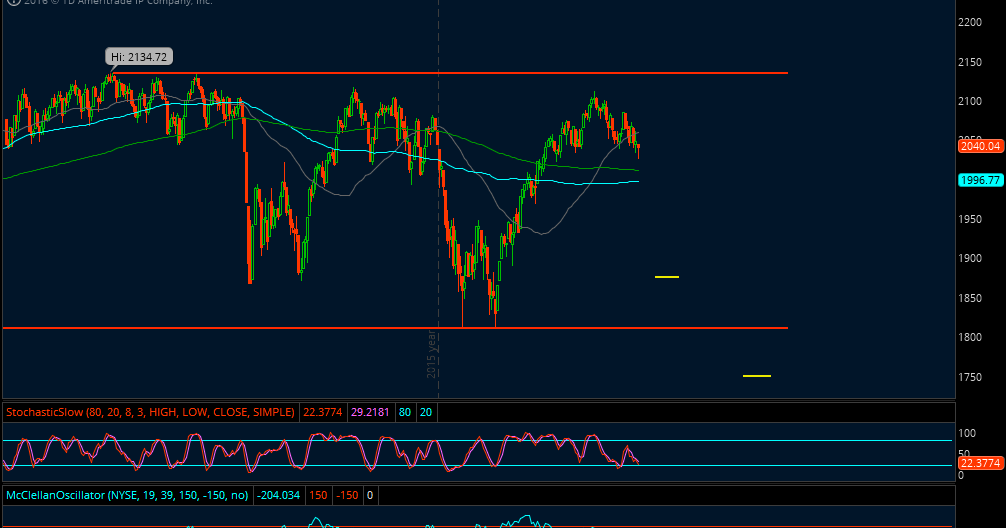This screenshot has height=528, width=1006.
Task: Click the 100 value on stochastic axis
Action: coord(967,434)
